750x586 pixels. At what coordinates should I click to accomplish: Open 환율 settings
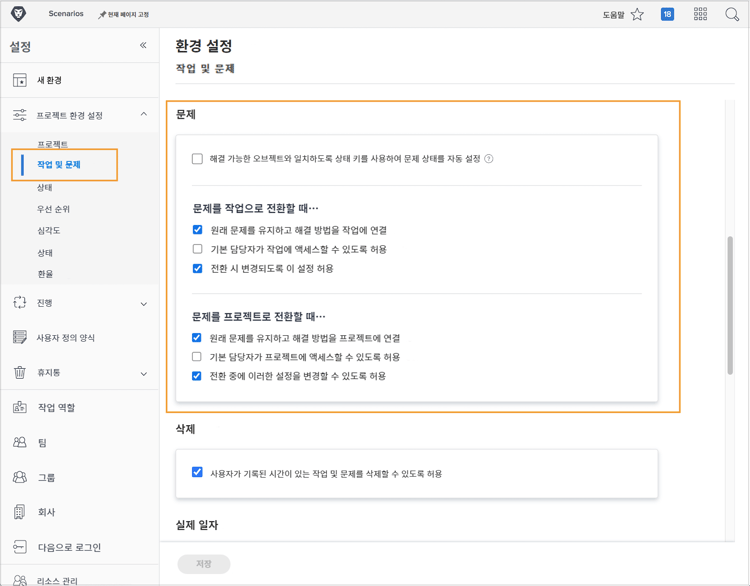(45, 274)
